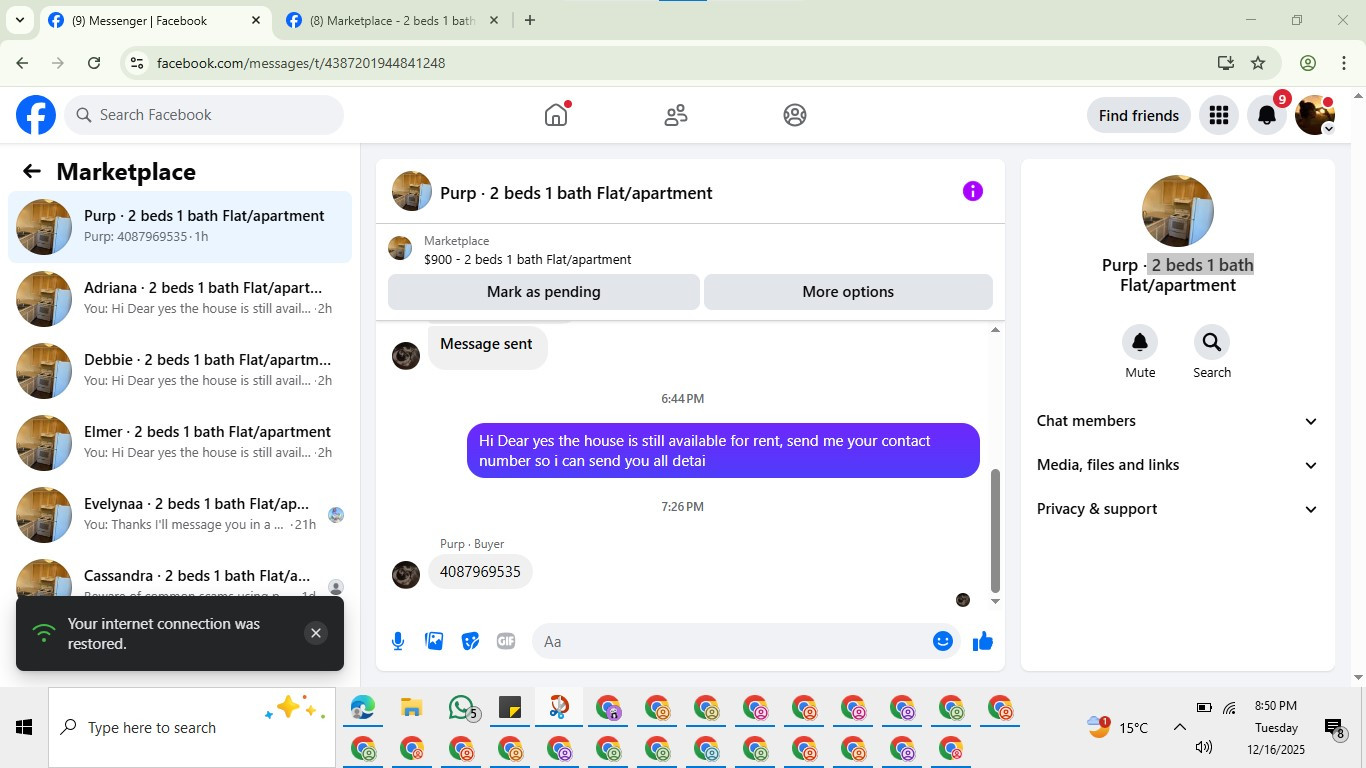This screenshot has width=1366, height=768.
Task: Expand the Chat members section
Action: coord(1177,421)
